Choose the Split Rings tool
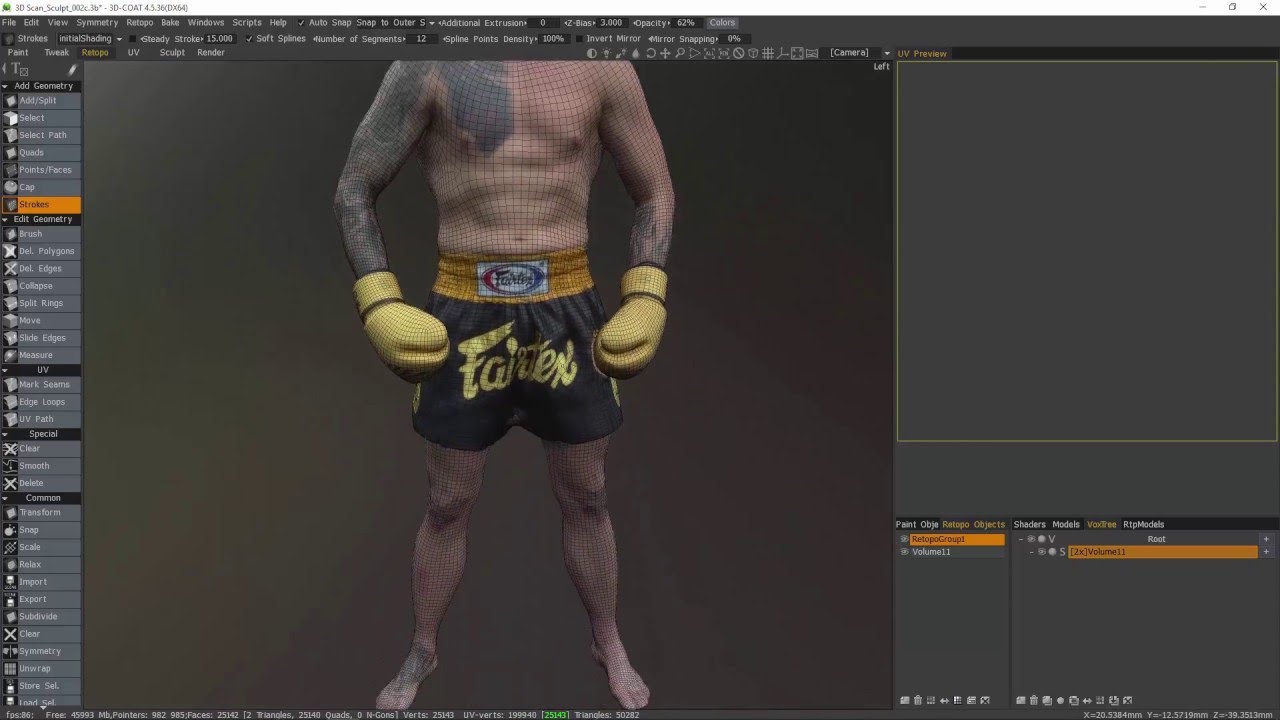 (x=41, y=303)
